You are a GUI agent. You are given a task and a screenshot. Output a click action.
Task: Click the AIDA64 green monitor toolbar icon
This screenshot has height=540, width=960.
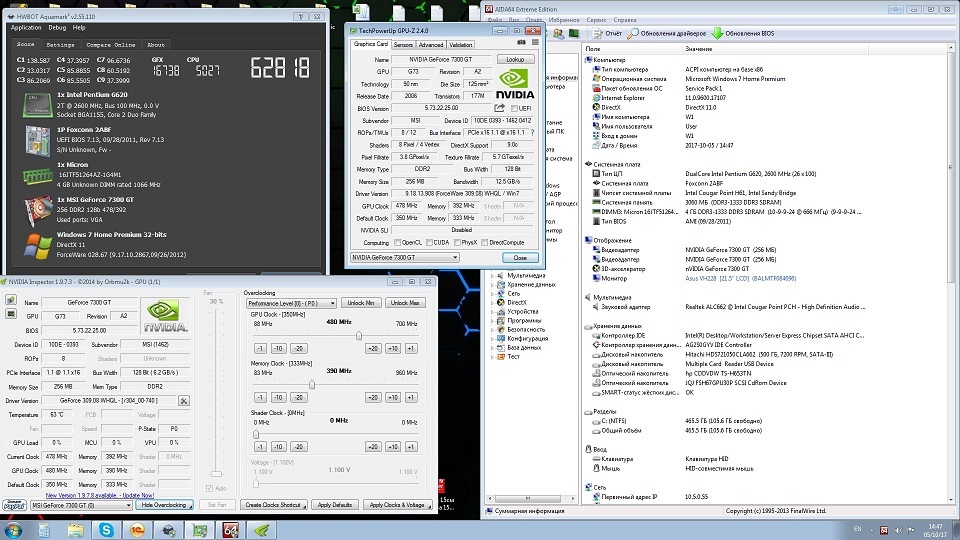click(574, 34)
